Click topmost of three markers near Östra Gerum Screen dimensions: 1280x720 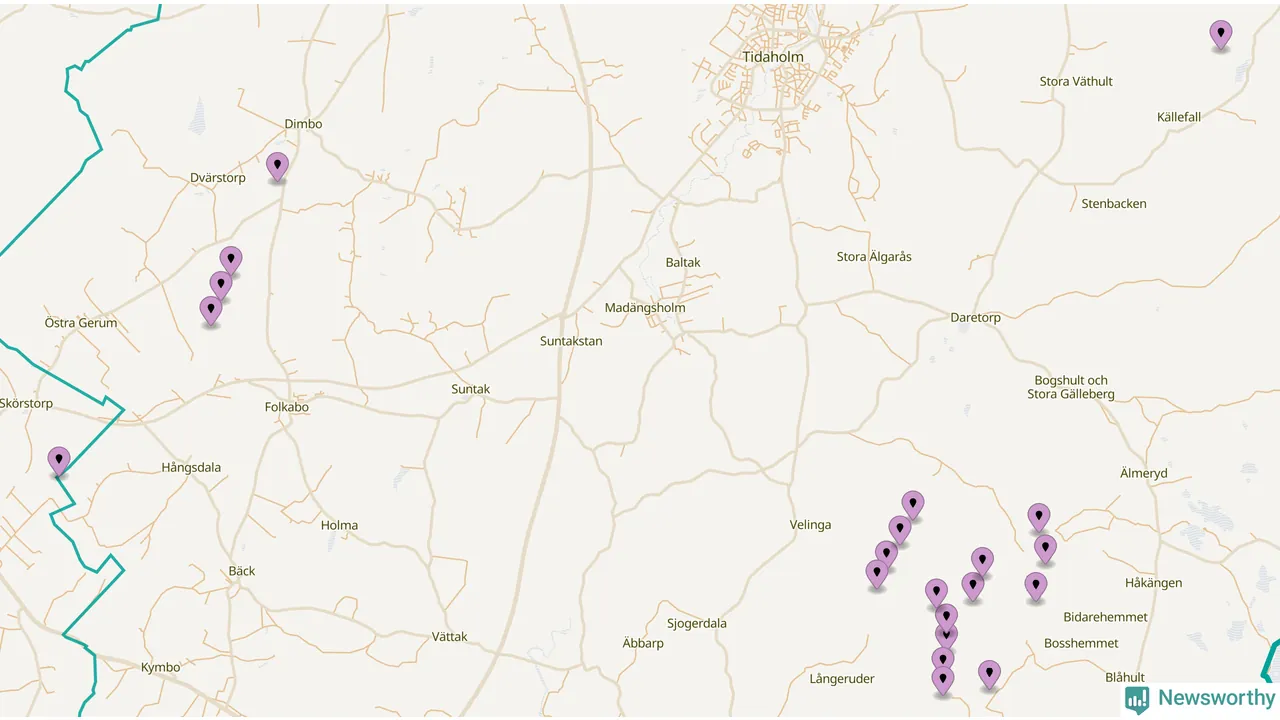(231, 261)
